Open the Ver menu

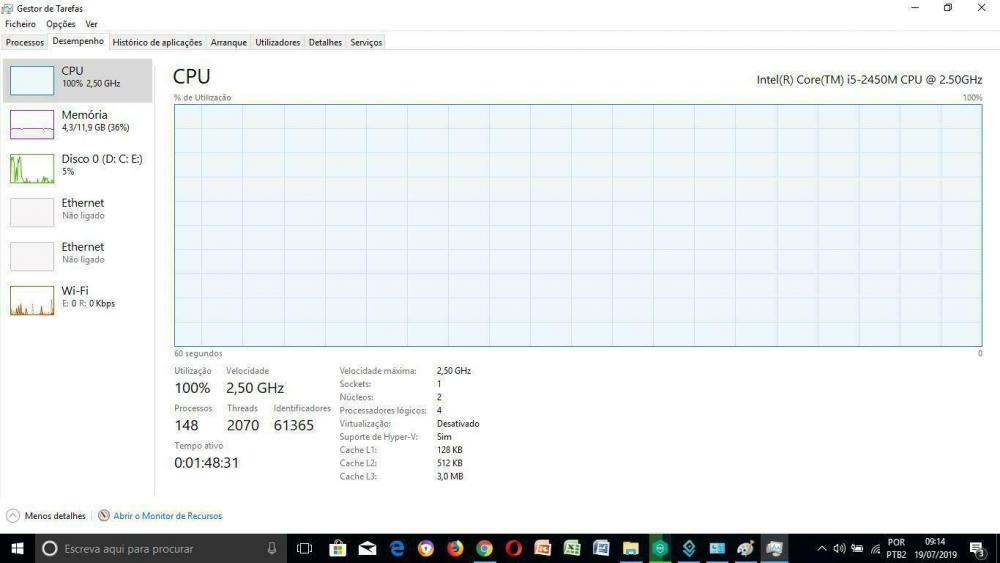pos(91,24)
